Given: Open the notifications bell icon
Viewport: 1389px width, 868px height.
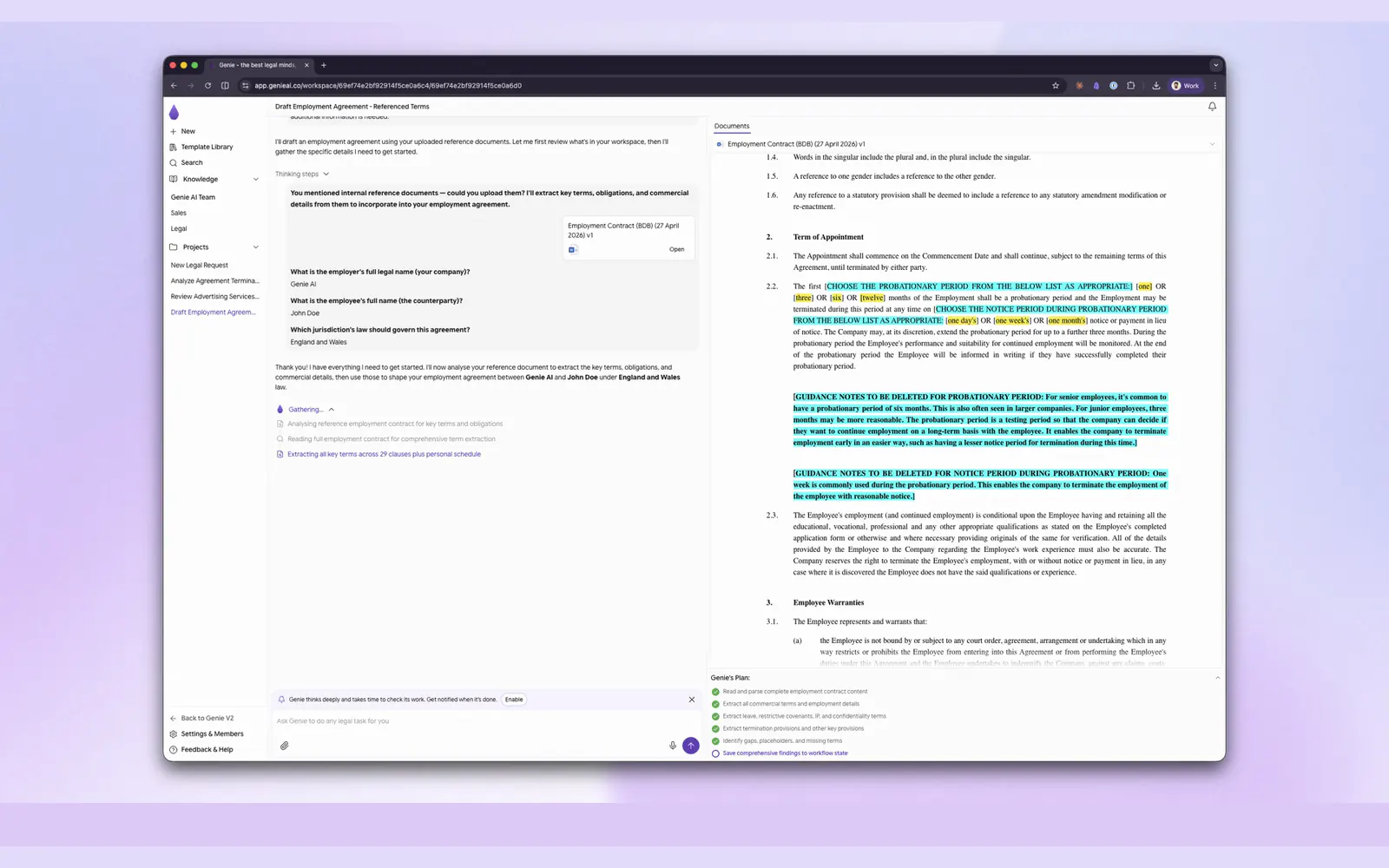Looking at the screenshot, I should [1212, 106].
